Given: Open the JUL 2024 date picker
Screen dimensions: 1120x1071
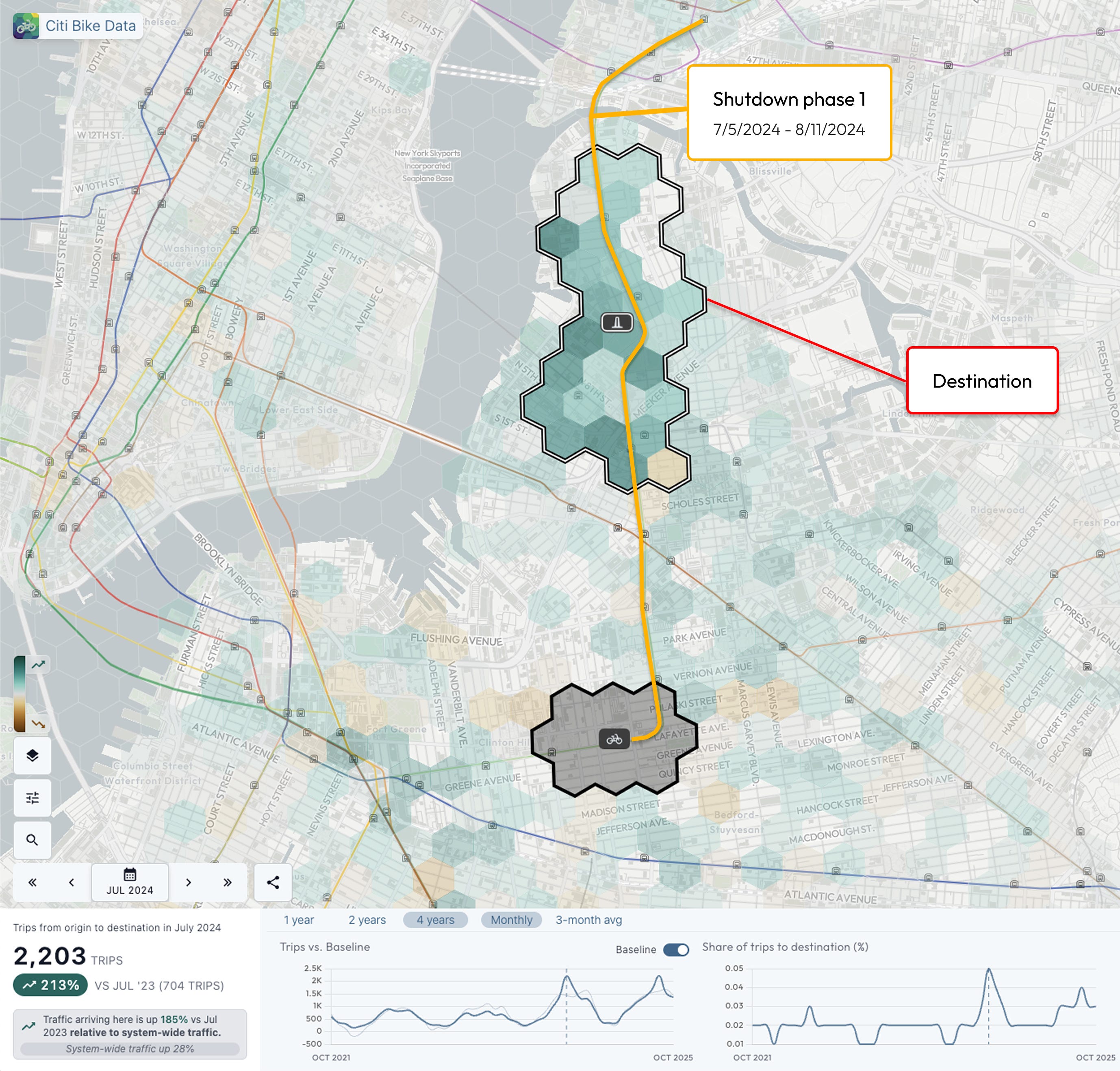Looking at the screenshot, I should [x=130, y=882].
